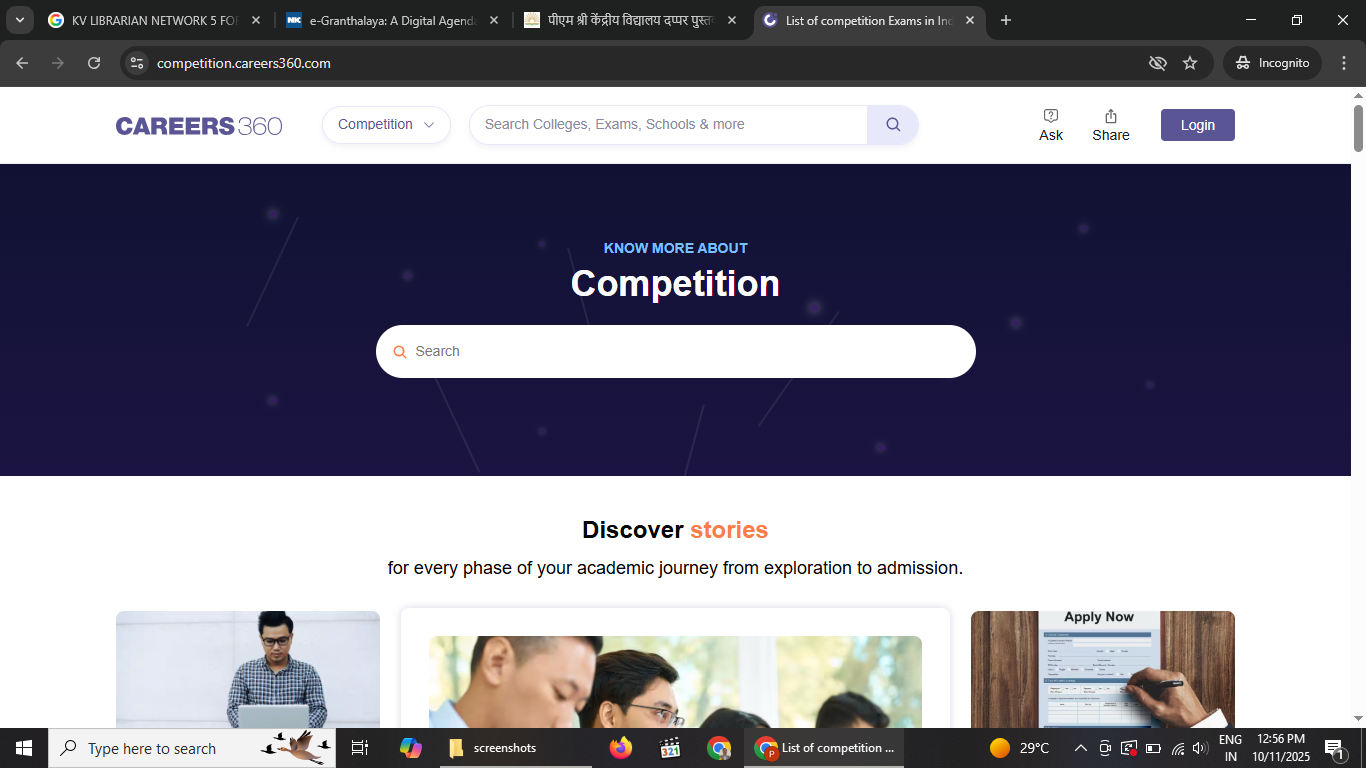Viewport: 1366px width, 768px height.
Task: Switch to KV Librarian Network tab
Action: point(154,20)
